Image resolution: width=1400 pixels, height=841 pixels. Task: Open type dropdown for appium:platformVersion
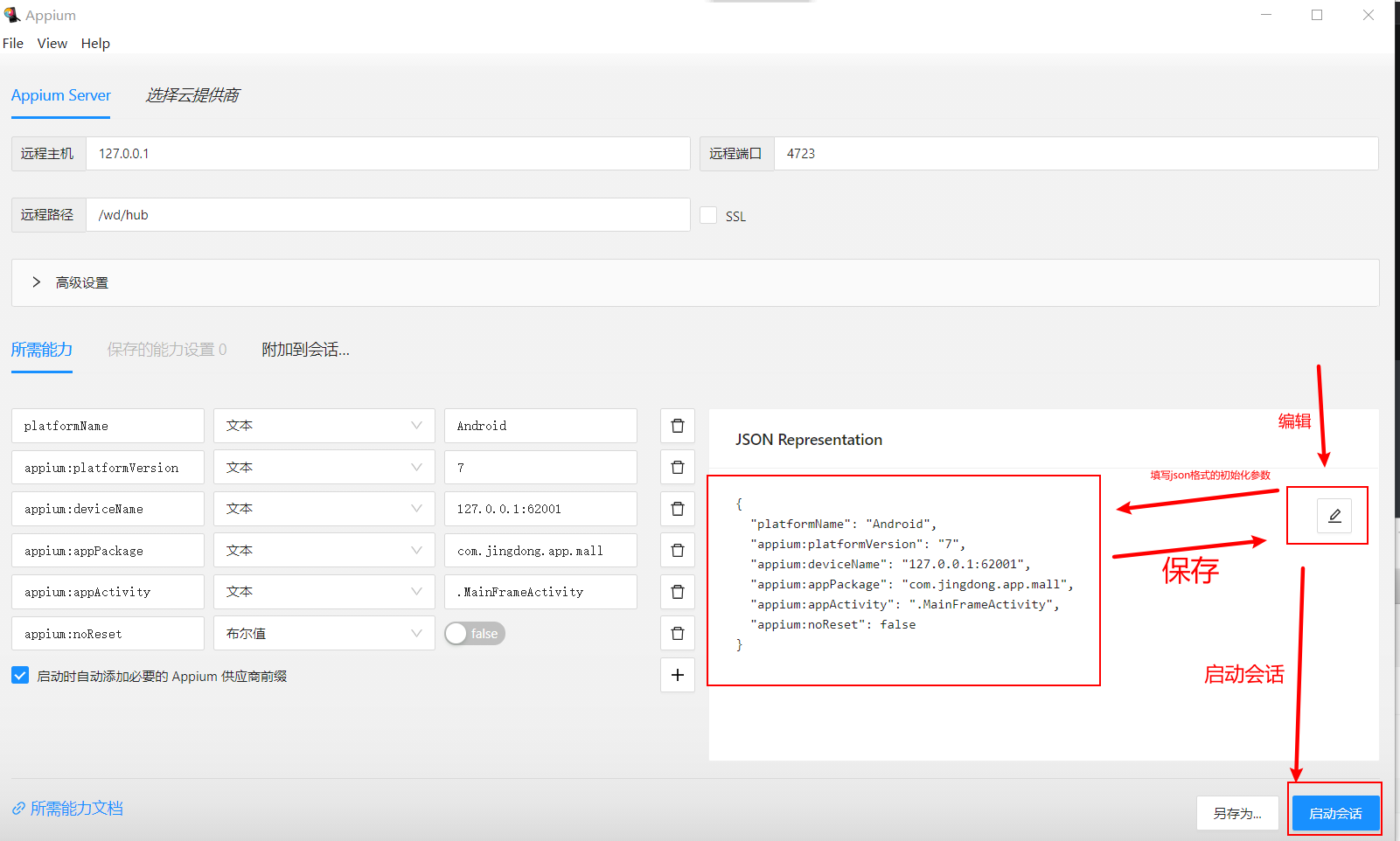(x=324, y=468)
